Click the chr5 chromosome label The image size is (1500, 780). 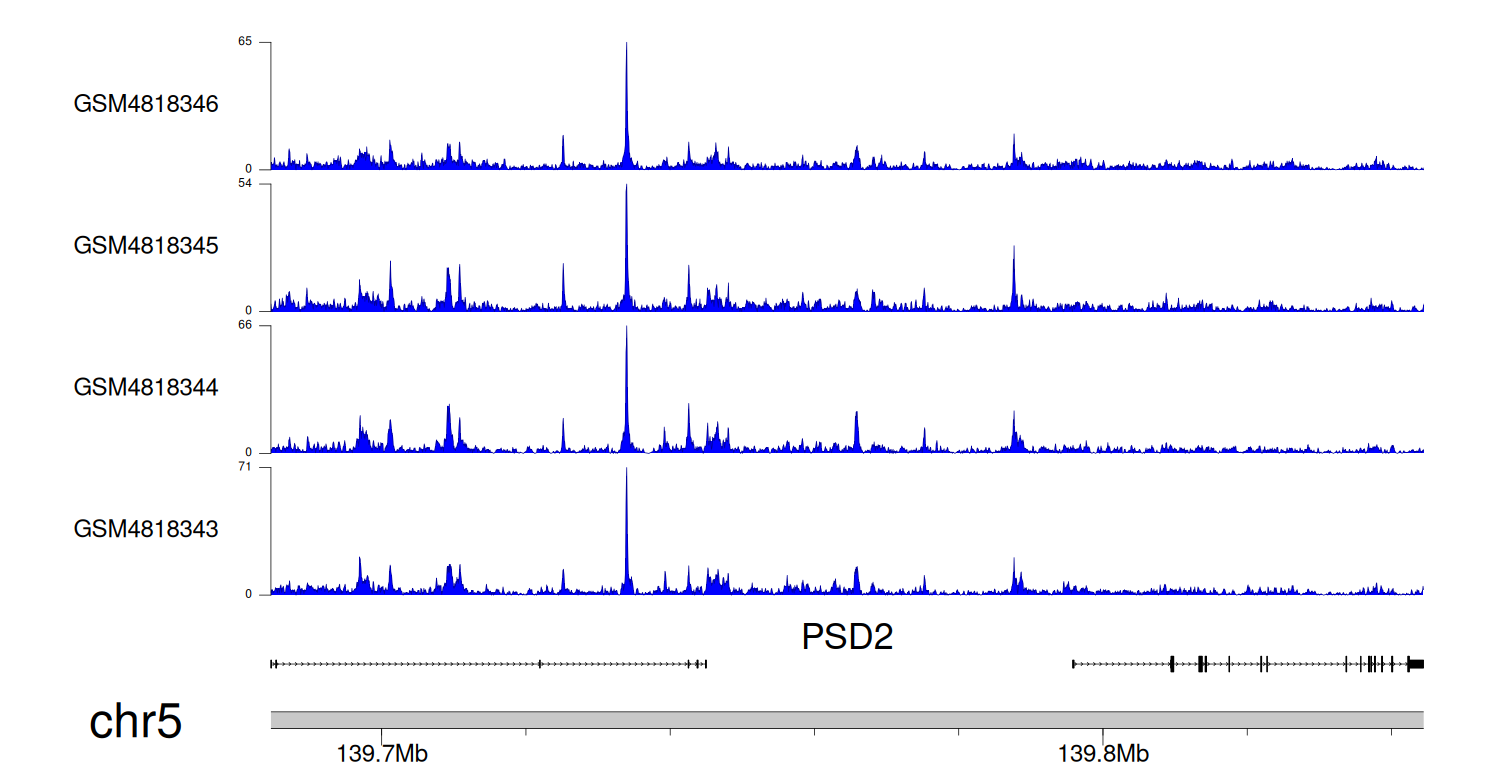point(136,721)
